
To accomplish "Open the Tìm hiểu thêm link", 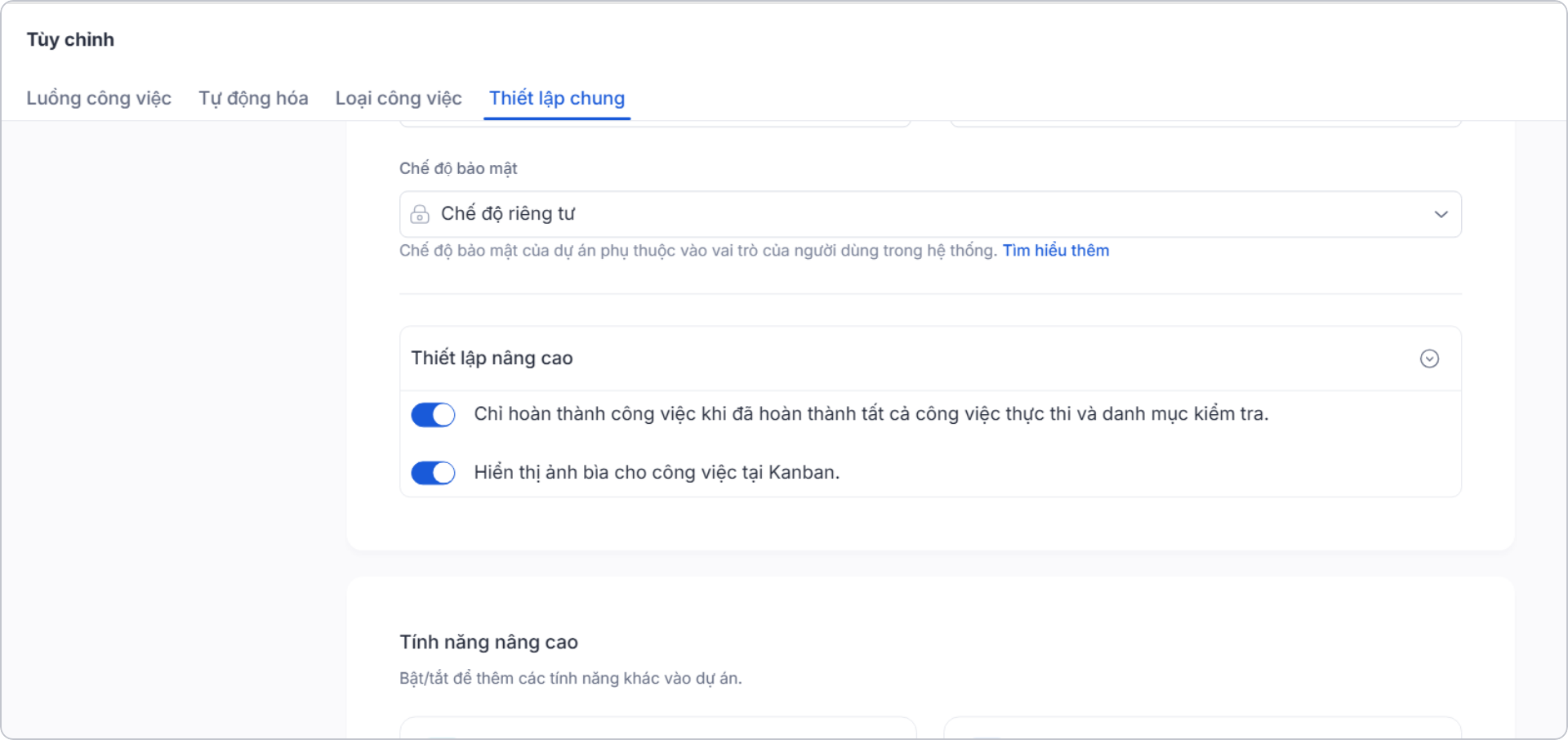I will [x=1056, y=250].
